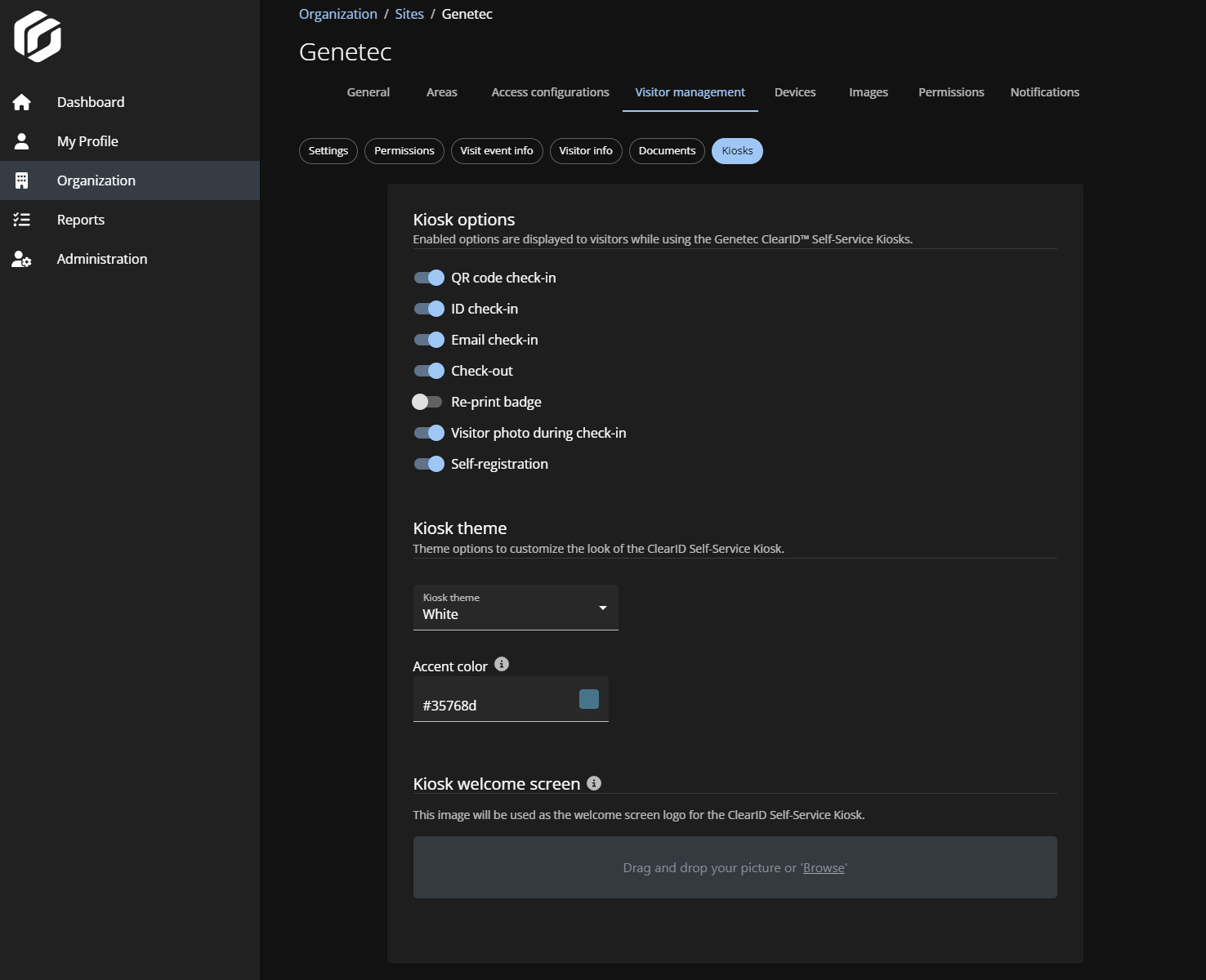Image resolution: width=1206 pixels, height=980 pixels.
Task: Click the Administration user-gear icon
Action: coord(22,259)
